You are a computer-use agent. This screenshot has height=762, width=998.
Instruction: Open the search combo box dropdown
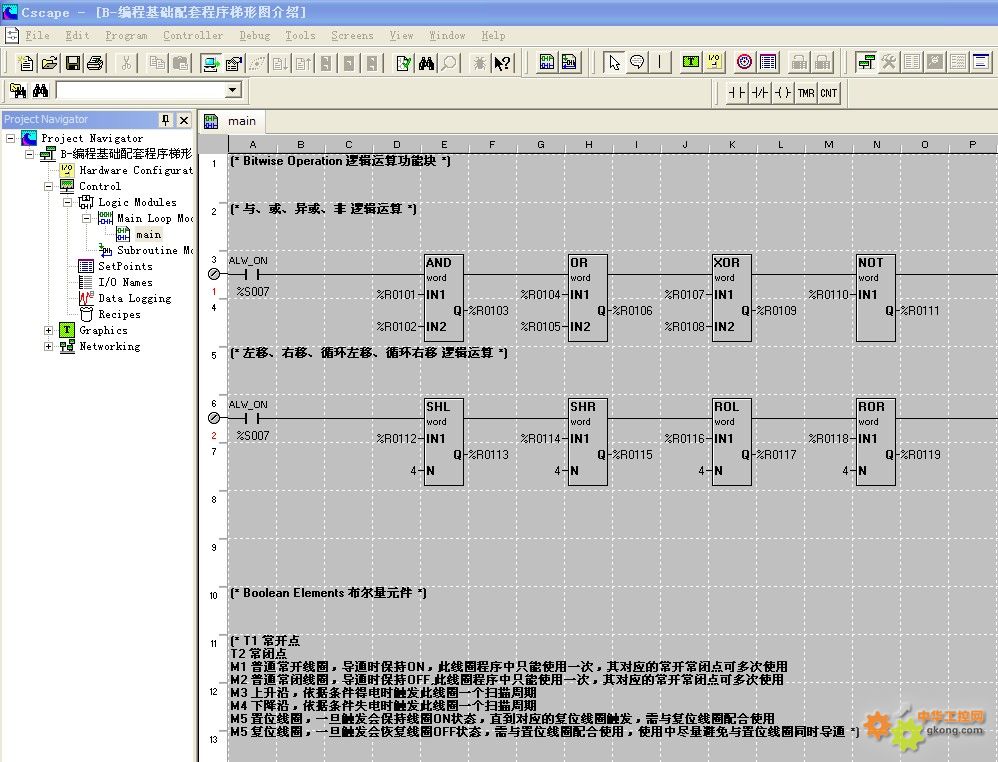click(233, 91)
